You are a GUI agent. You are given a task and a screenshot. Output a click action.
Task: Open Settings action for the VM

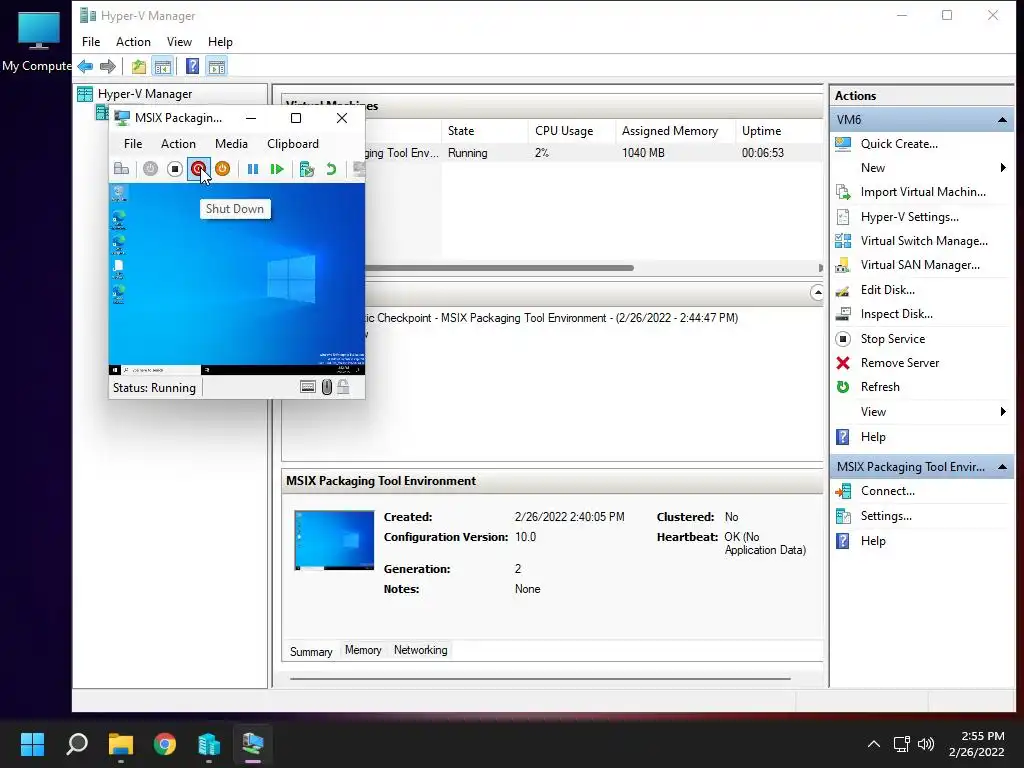coord(886,516)
